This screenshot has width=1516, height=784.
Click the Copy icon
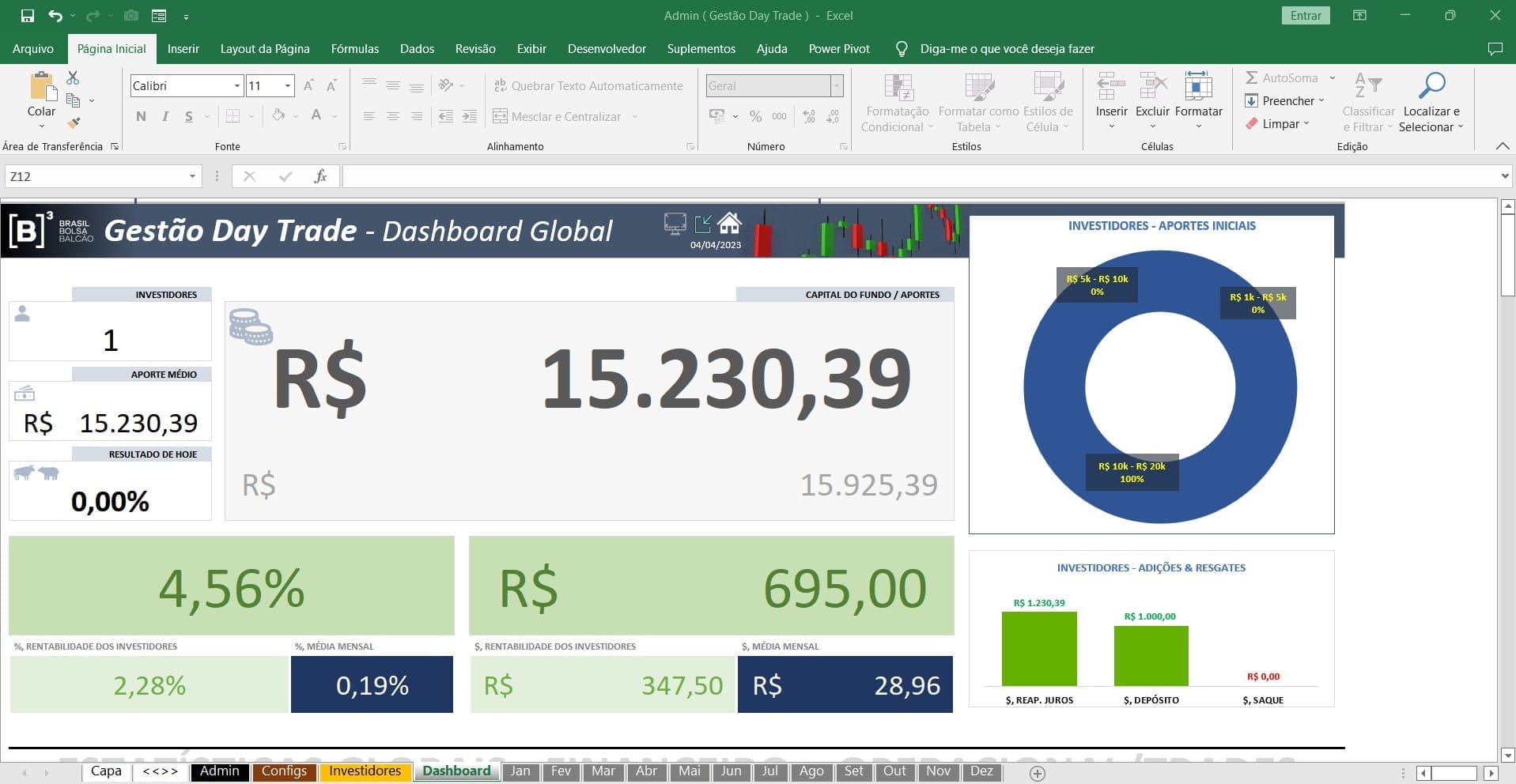coord(73,100)
